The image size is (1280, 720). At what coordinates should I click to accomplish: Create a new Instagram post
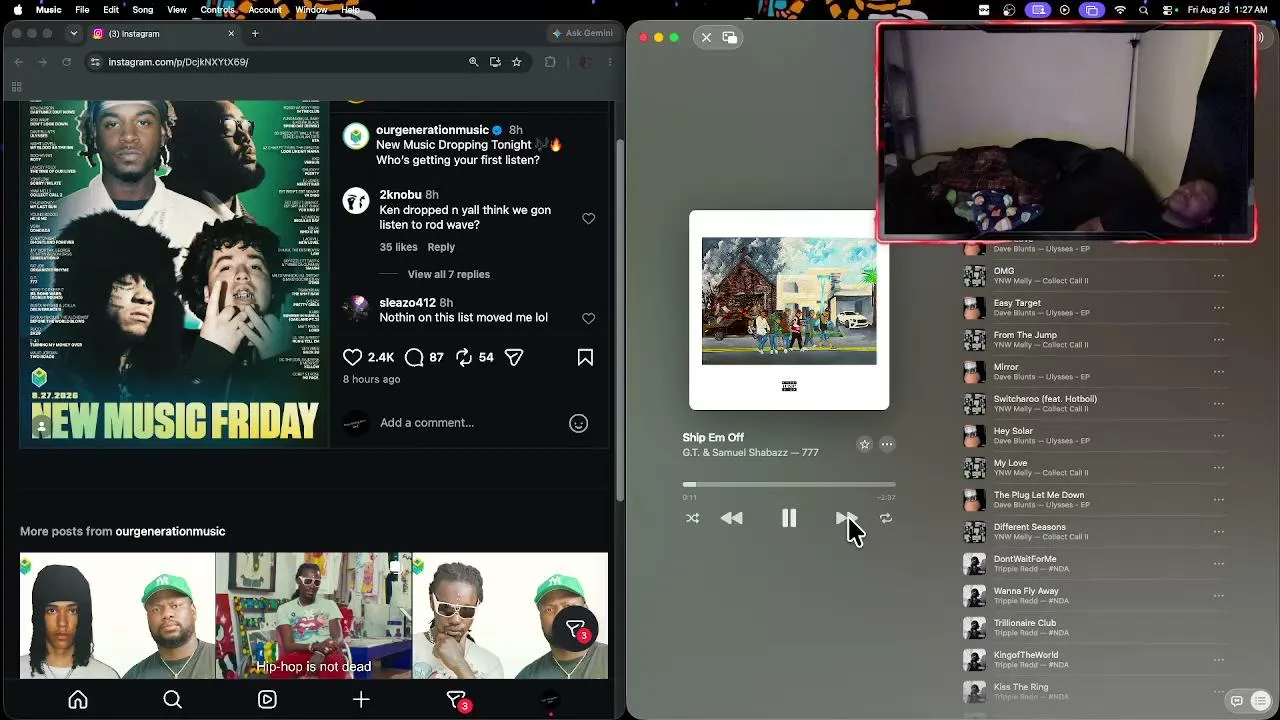tap(361, 700)
